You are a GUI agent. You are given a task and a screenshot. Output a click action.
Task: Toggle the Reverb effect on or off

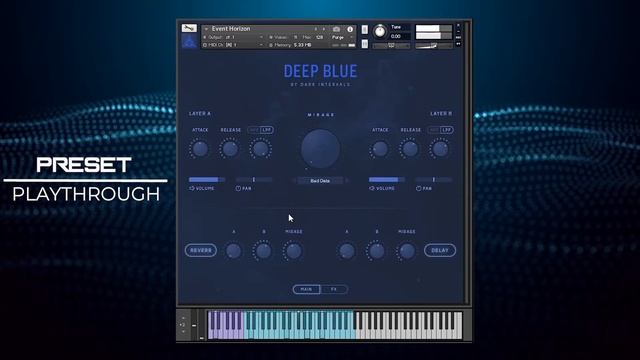tap(201, 250)
